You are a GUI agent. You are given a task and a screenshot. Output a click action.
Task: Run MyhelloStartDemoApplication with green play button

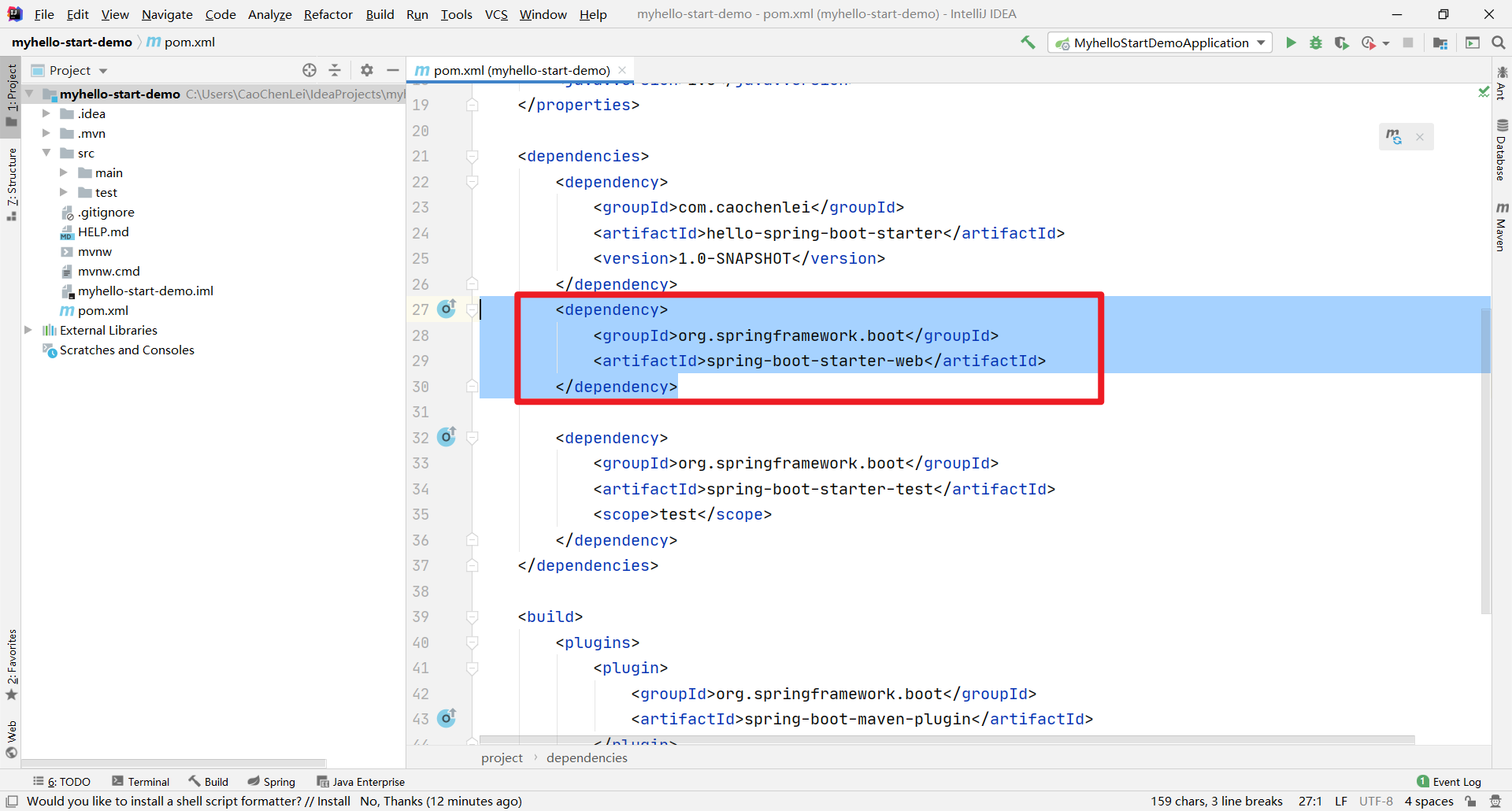tap(1291, 43)
